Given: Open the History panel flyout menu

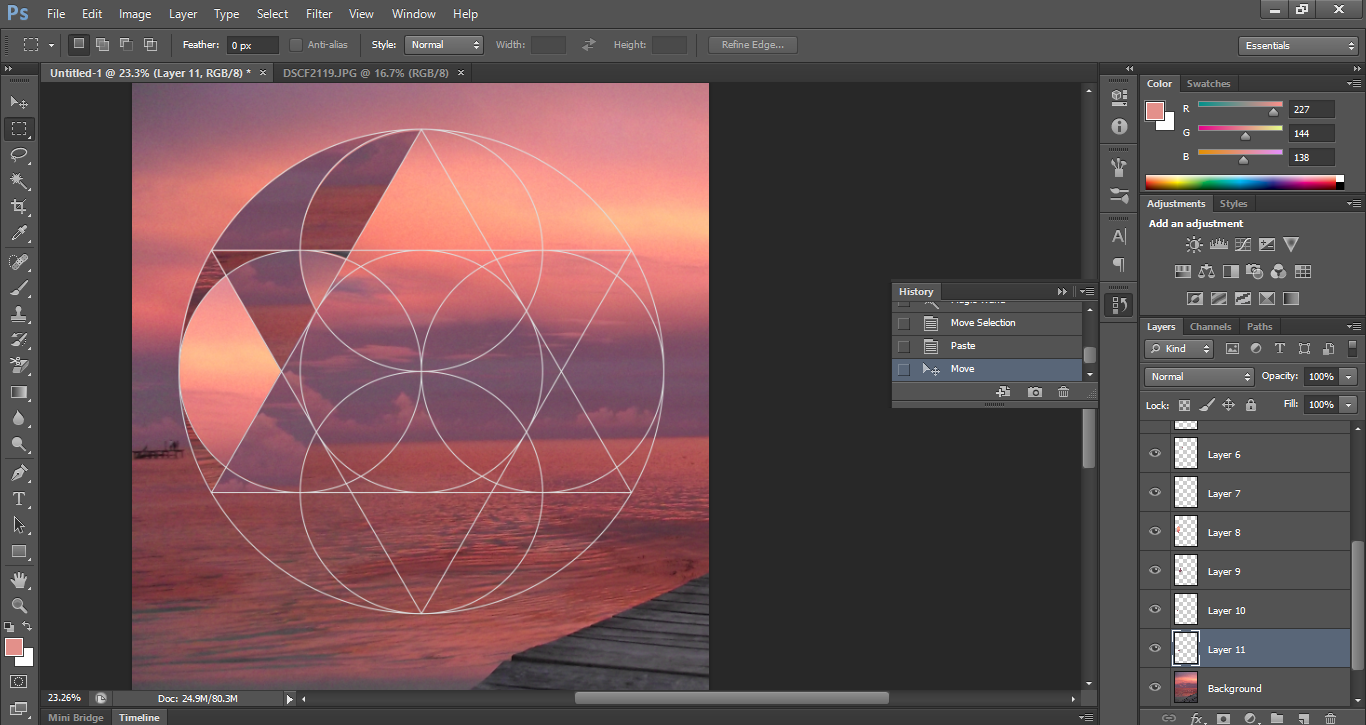Looking at the screenshot, I should coord(1087,291).
